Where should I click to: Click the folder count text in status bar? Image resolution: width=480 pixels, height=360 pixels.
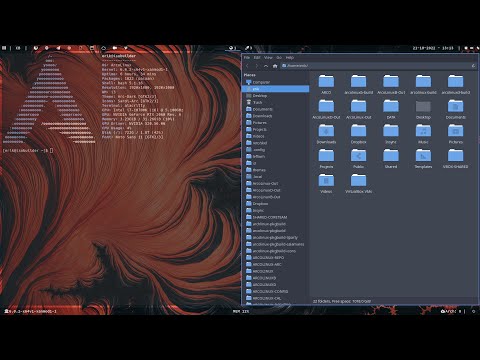point(342,301)
